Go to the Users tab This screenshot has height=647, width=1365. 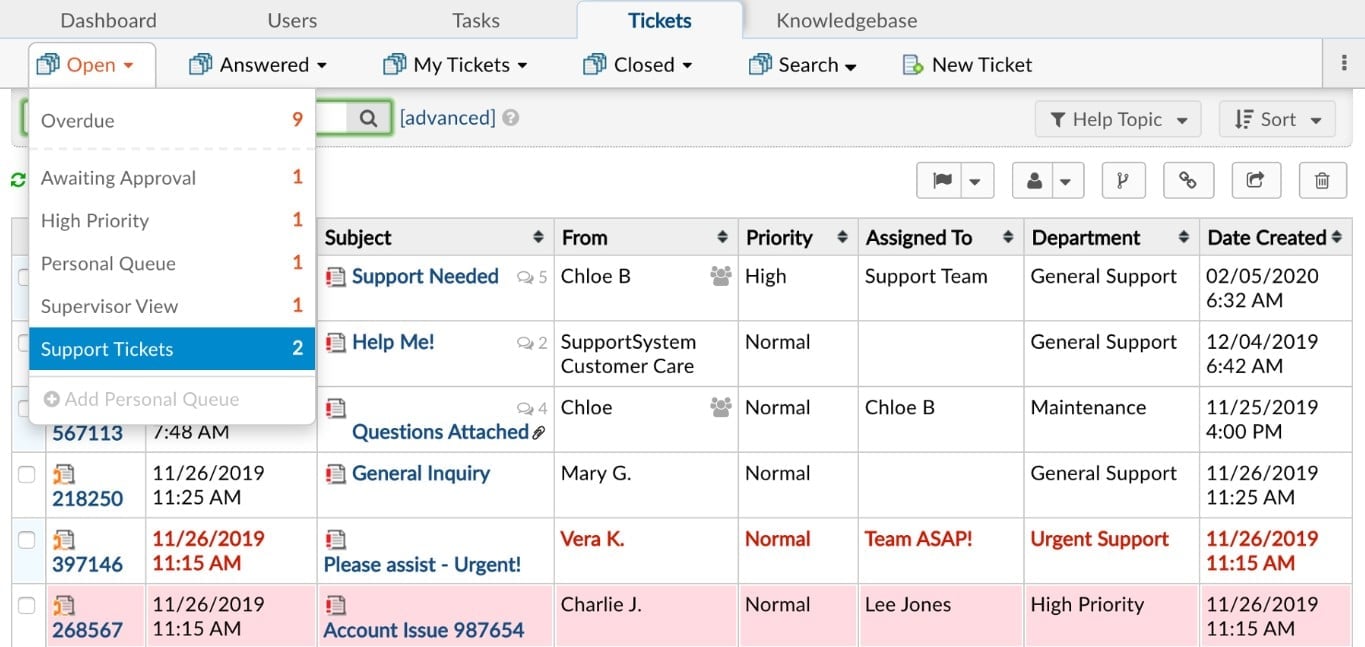point(292,20)
